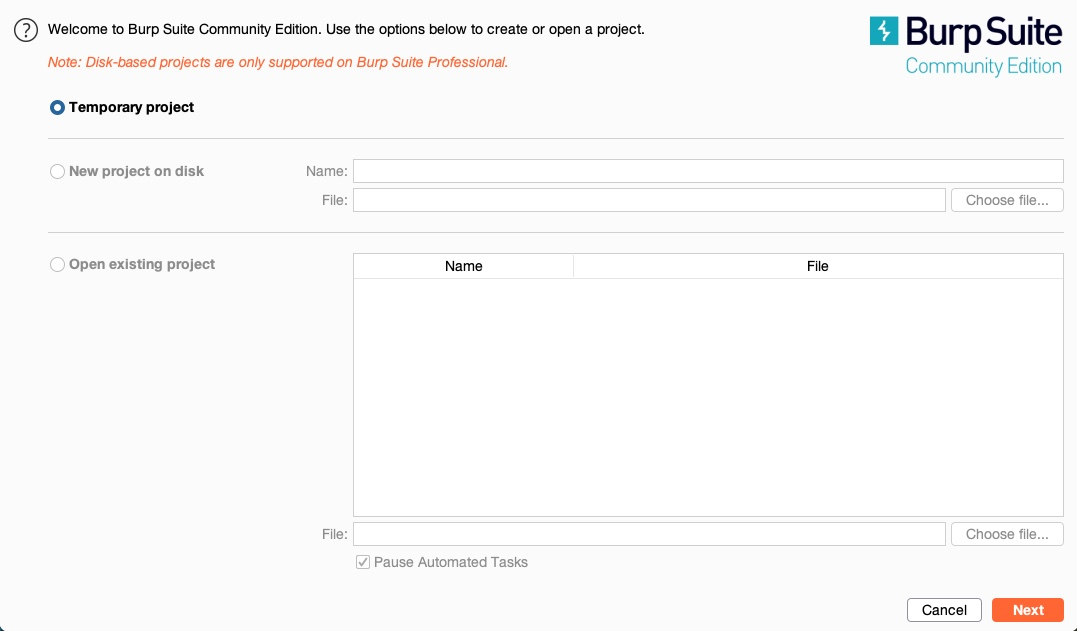Click the File column header in project table
Image resolution: width=1077 pixels, height=631 pixels.
click(x=817, y=266)
